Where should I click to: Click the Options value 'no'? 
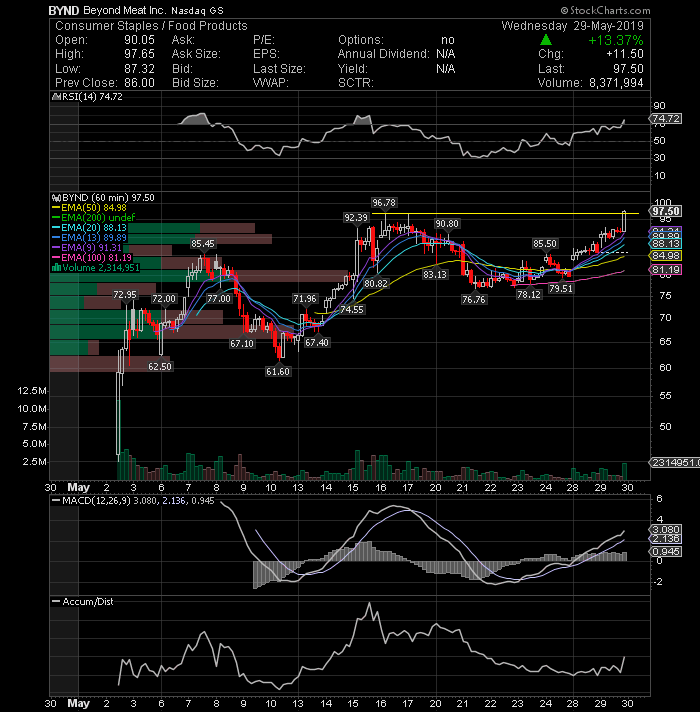[x=448, y=40]
